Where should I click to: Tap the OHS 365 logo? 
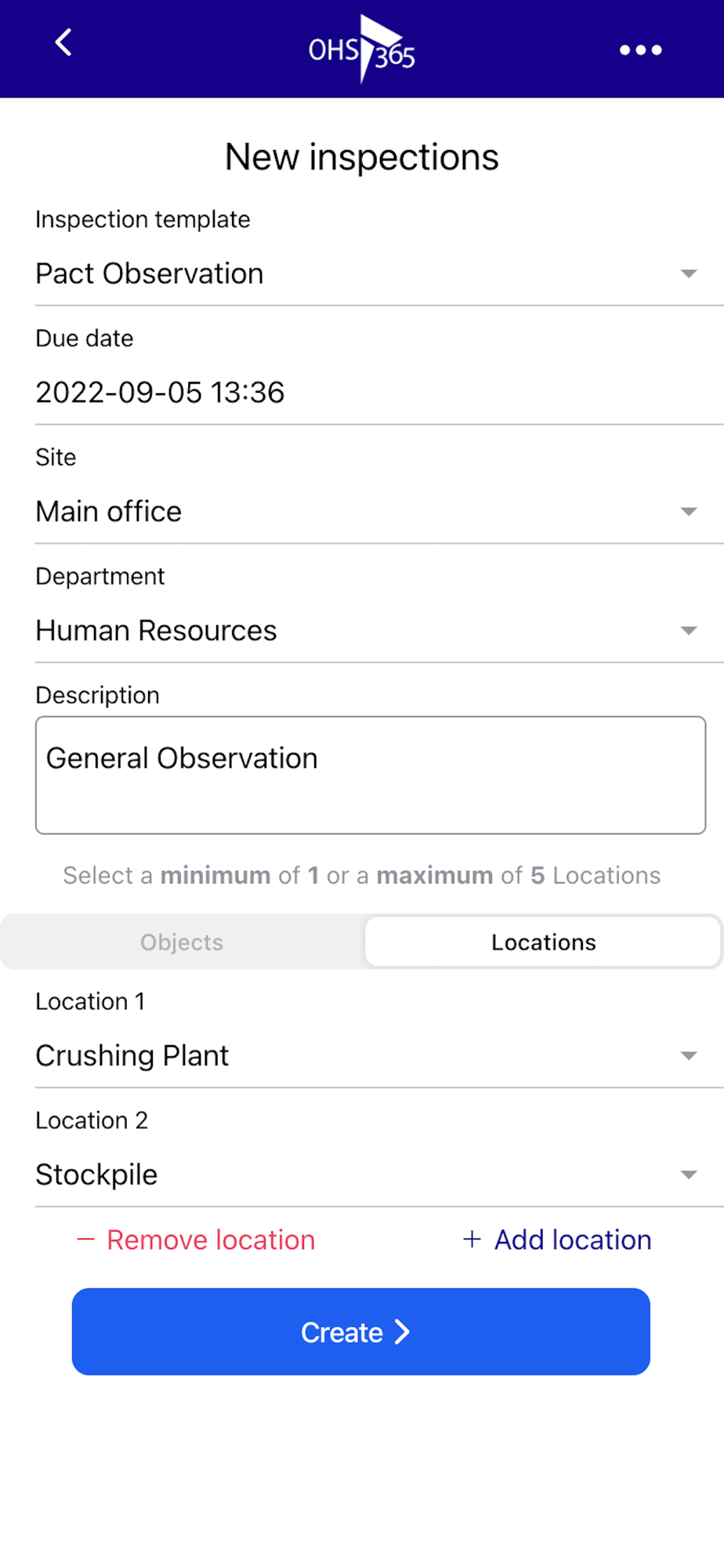[x=361, y=49]
